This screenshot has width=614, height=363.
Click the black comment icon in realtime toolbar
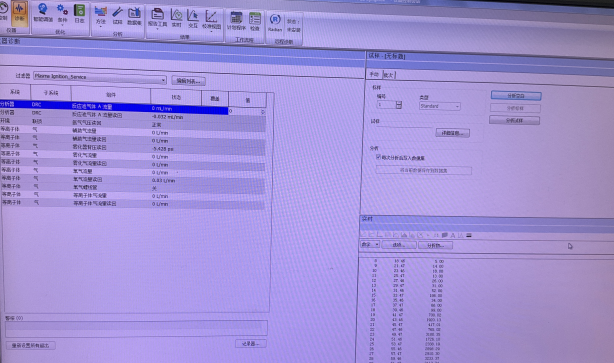(x=444, y=235)
